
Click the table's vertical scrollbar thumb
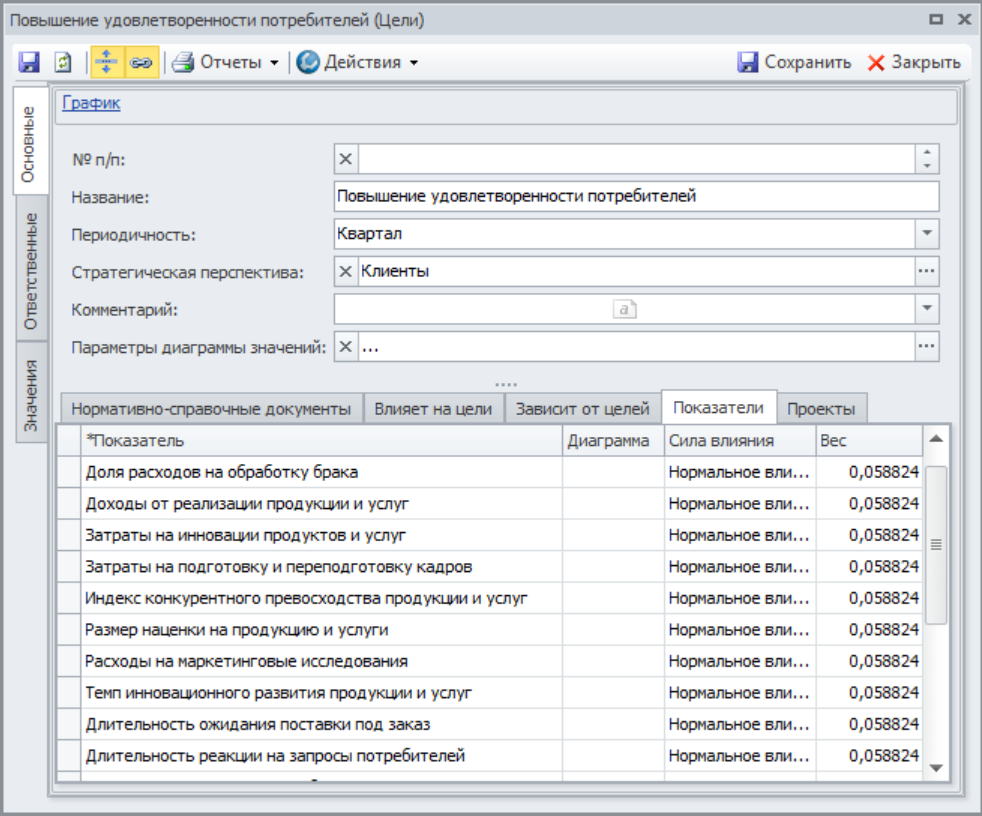[x=936, y=545]
